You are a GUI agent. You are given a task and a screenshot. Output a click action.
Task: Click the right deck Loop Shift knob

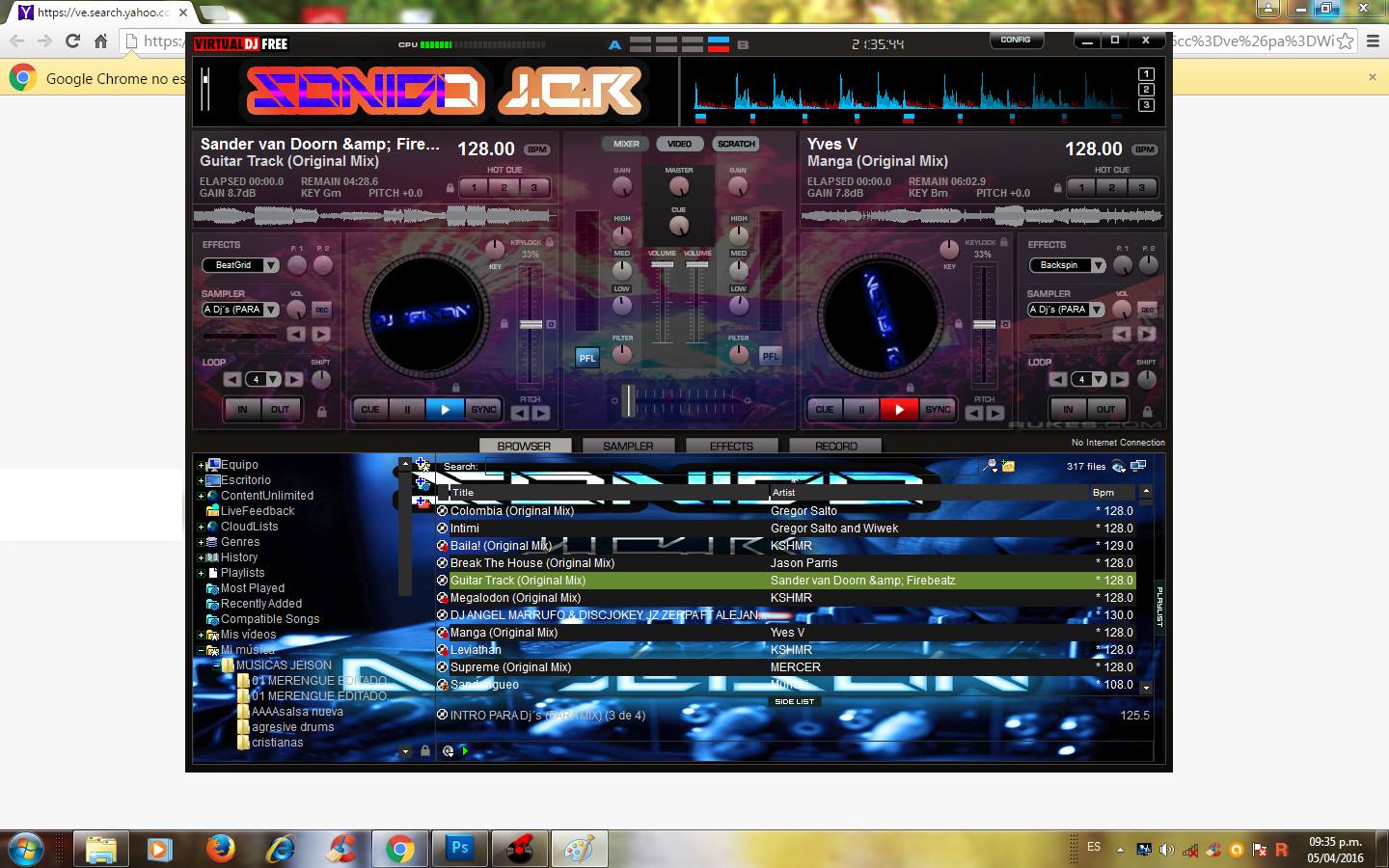click(x=1147, y=379)
